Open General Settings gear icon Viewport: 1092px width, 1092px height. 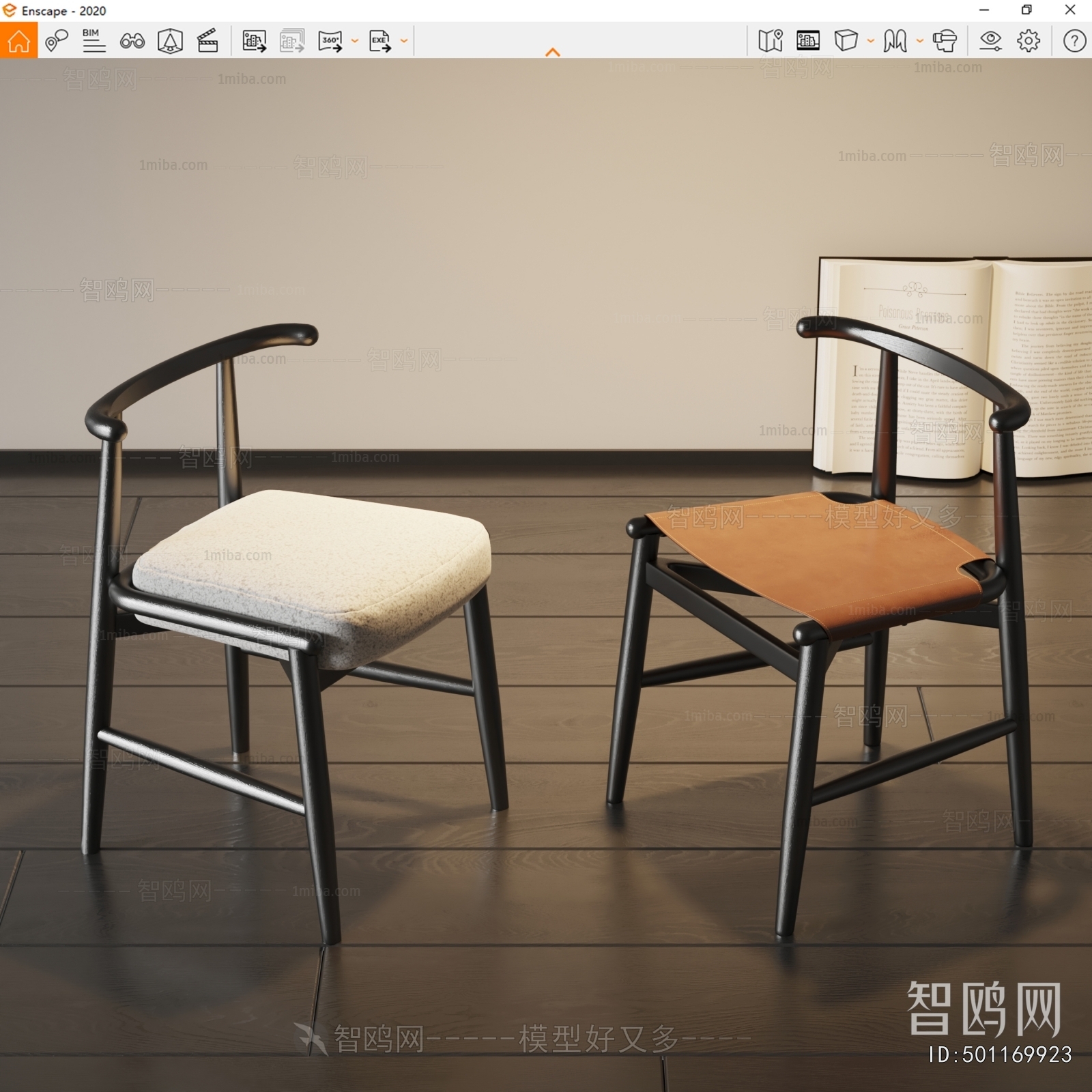pyautogui.click(x=1029, y=41)
